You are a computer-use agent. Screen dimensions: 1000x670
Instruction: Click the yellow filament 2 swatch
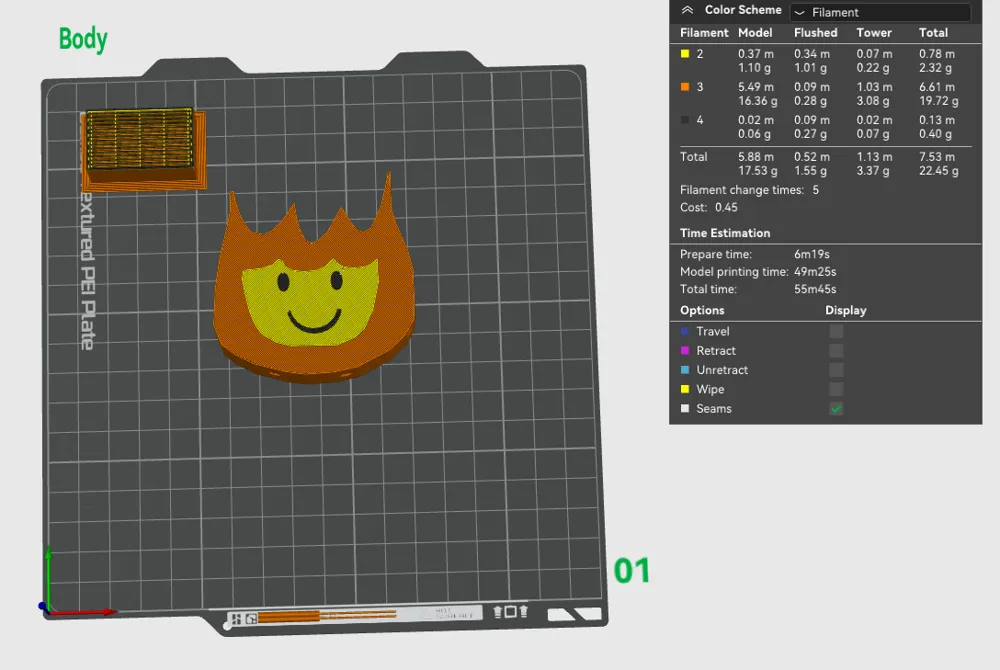685,54
